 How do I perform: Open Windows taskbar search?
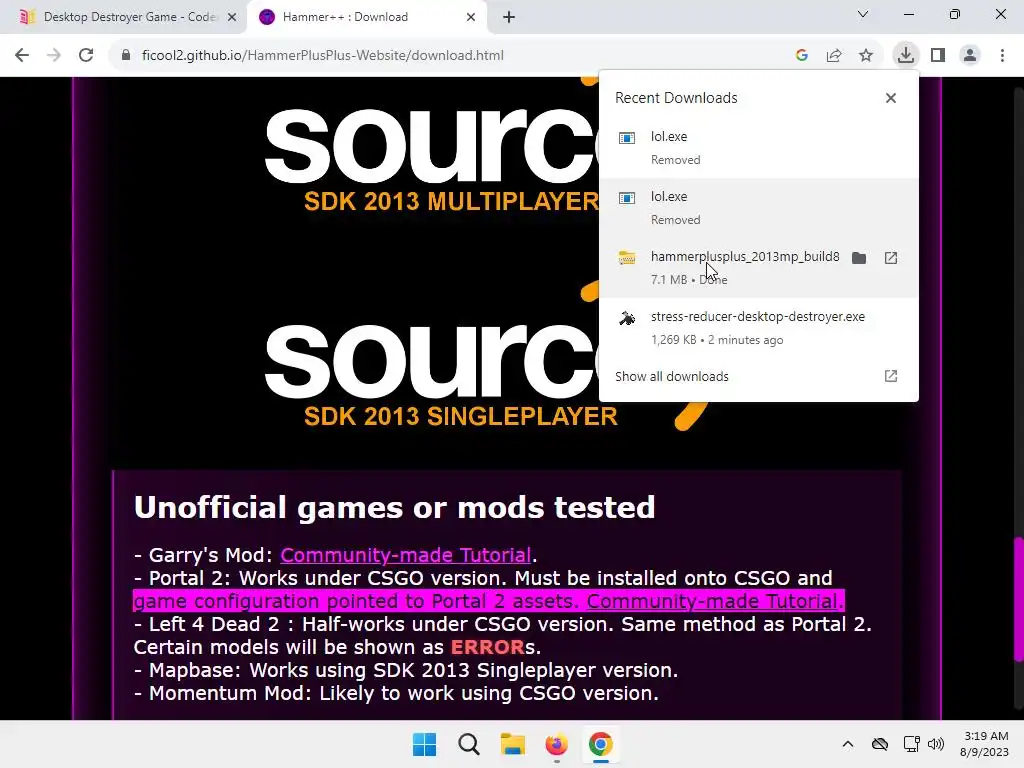[468, 744]
